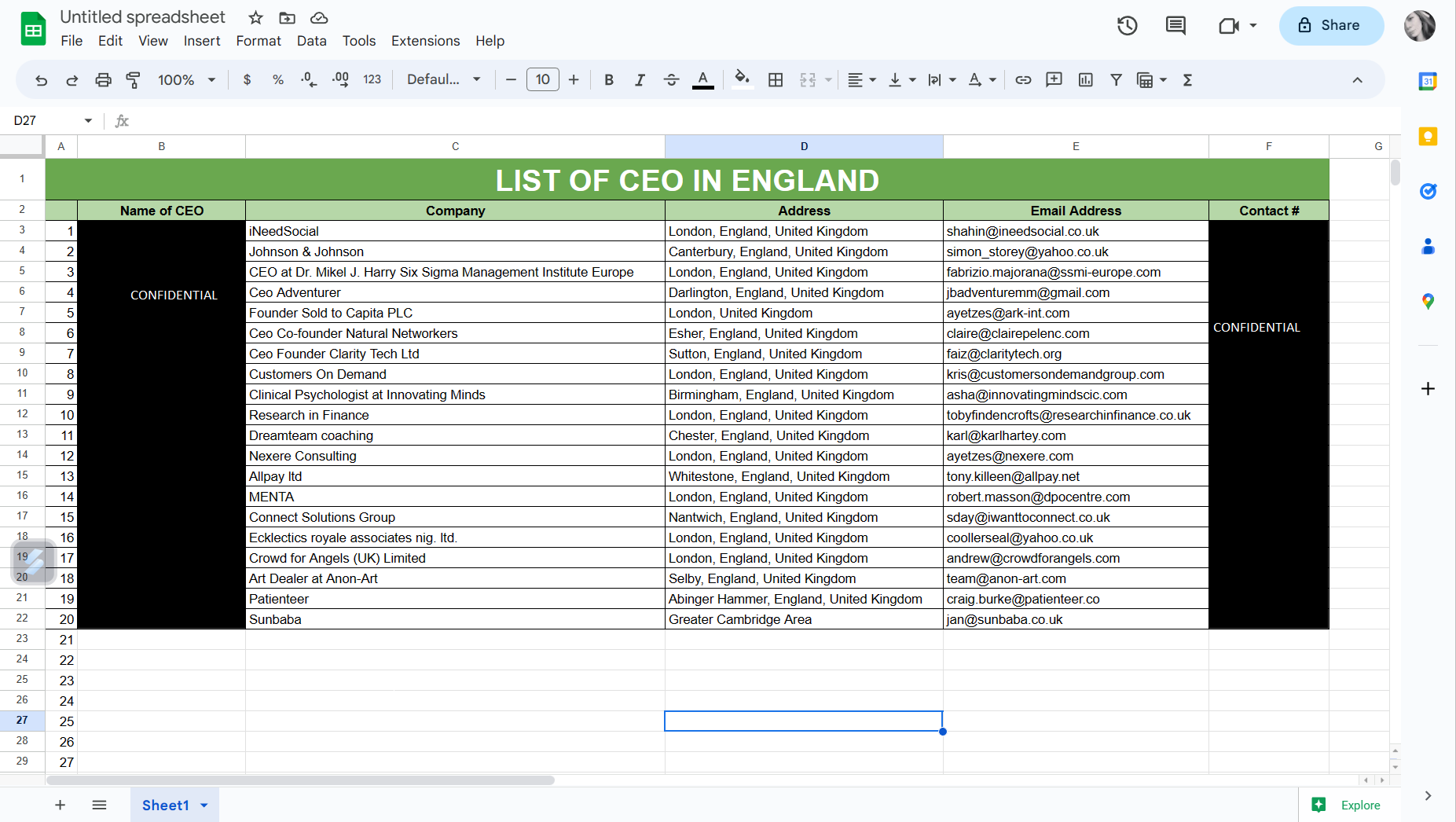The width and height of the screenshot is (1456, 822).
Task: Open the Google account avatar
Action: coord(1420,26)
